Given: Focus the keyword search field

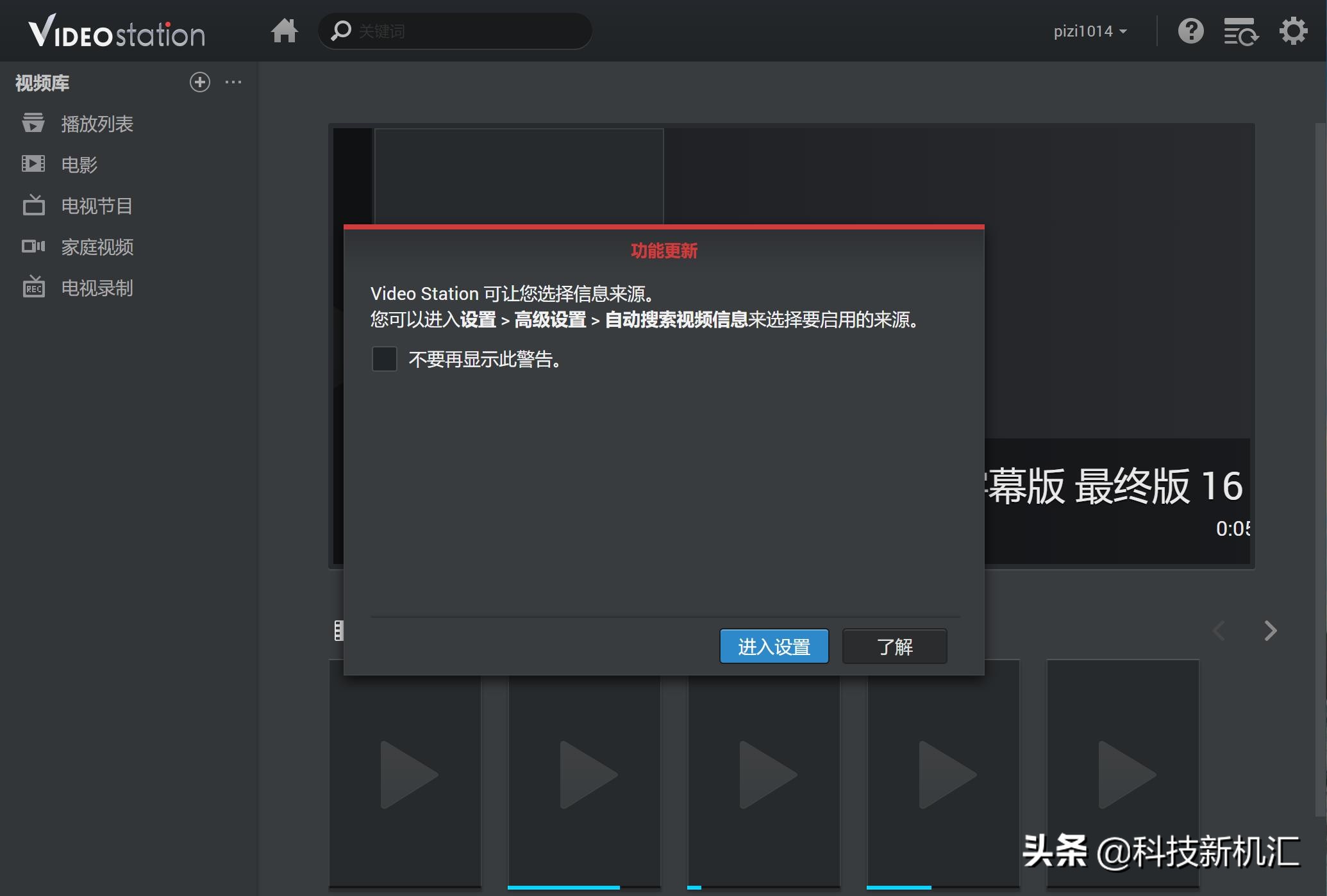Looking at the screenshot, I should (455, 31).
